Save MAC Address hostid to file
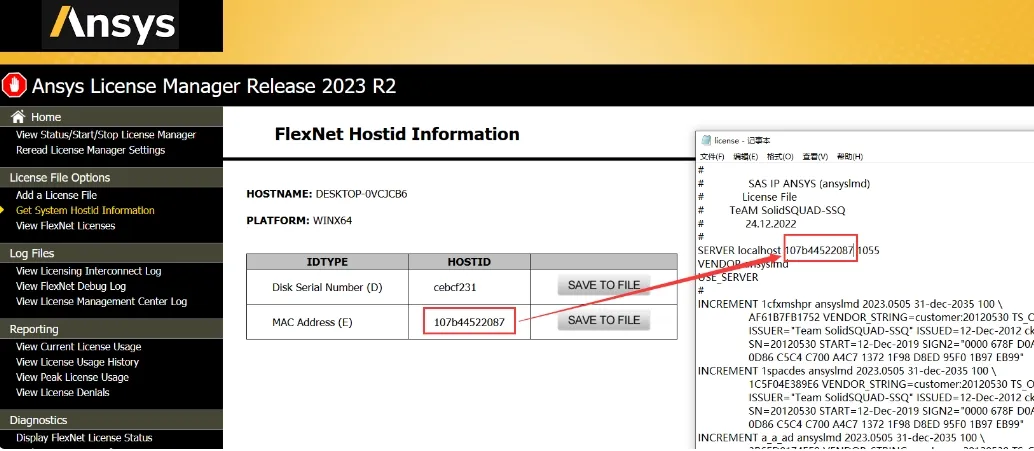The image size is (1034, 451). [603, 320]
